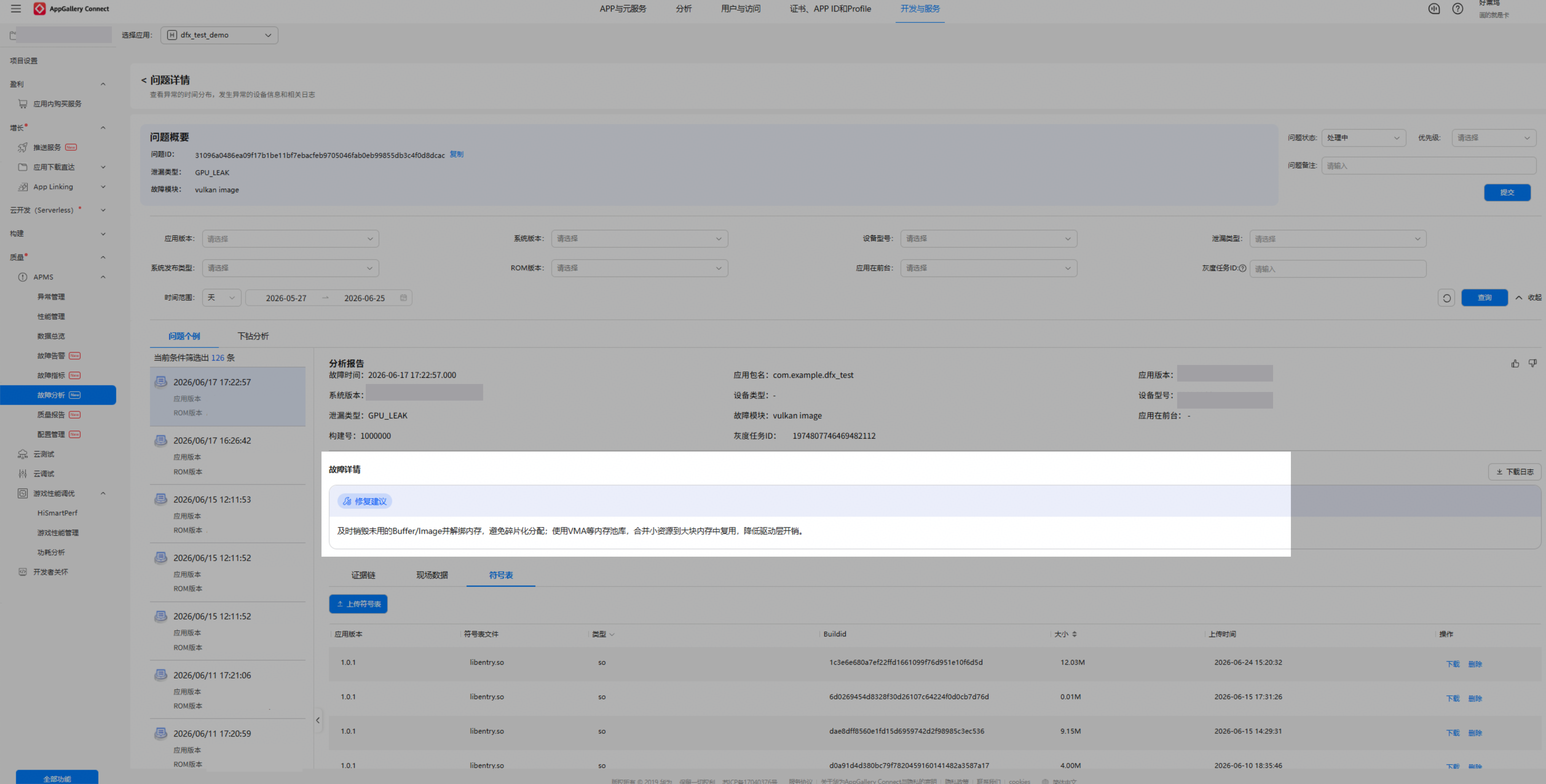Viewport: 1546px width, 784px height.
Task: Click the reset filters refresh icon
Action: (x=1446, y=297)
